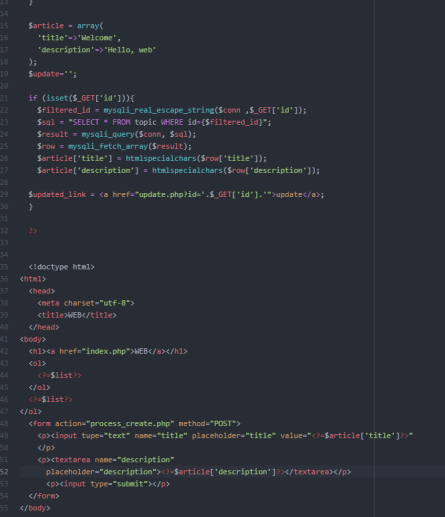Click the mysqli_fetch_array function call
445x517 pixels.
click(x=108, y=146)
